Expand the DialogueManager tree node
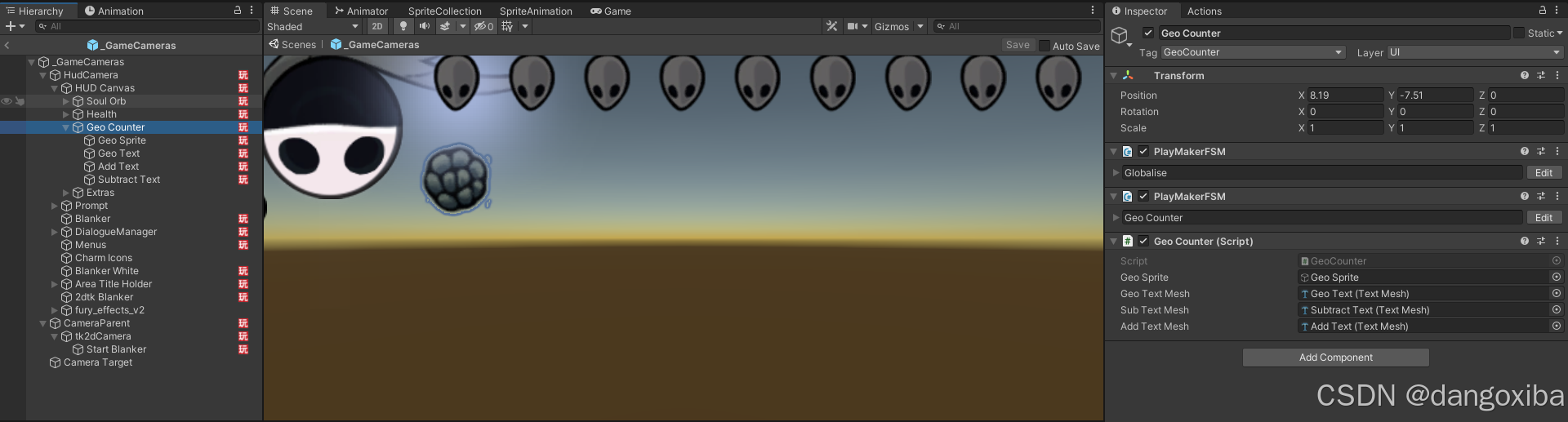Viewport: 1568px width, 422px height. tap(55, 232)
